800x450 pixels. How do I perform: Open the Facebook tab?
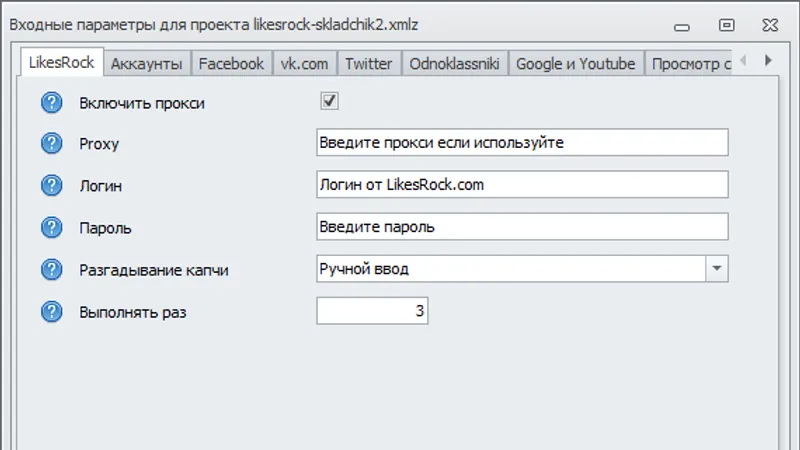coord(231,64)
